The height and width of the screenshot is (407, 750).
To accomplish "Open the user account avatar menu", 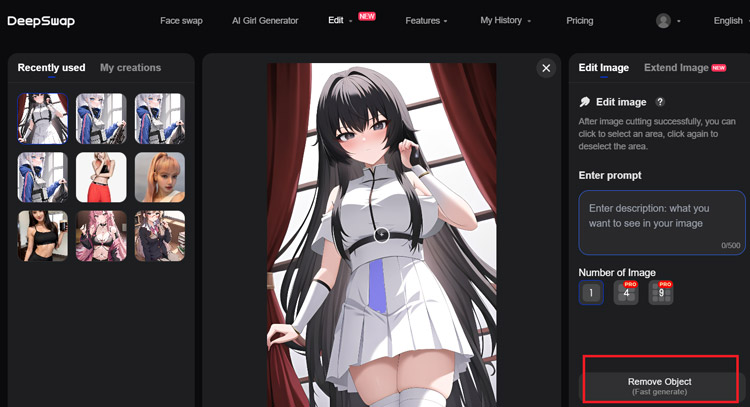I will pyautogui.click(x=663, y=21).
